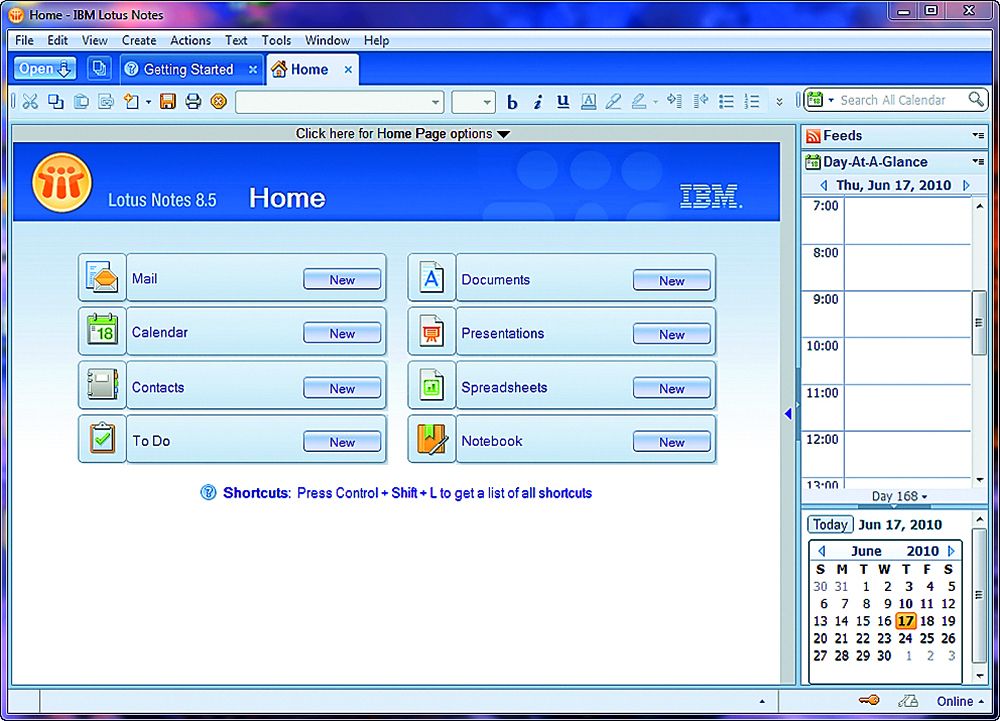Click the Feeds RSS icon in sidebar
This screenshot has height=721, width=1000.
click(x=813, y=136)
